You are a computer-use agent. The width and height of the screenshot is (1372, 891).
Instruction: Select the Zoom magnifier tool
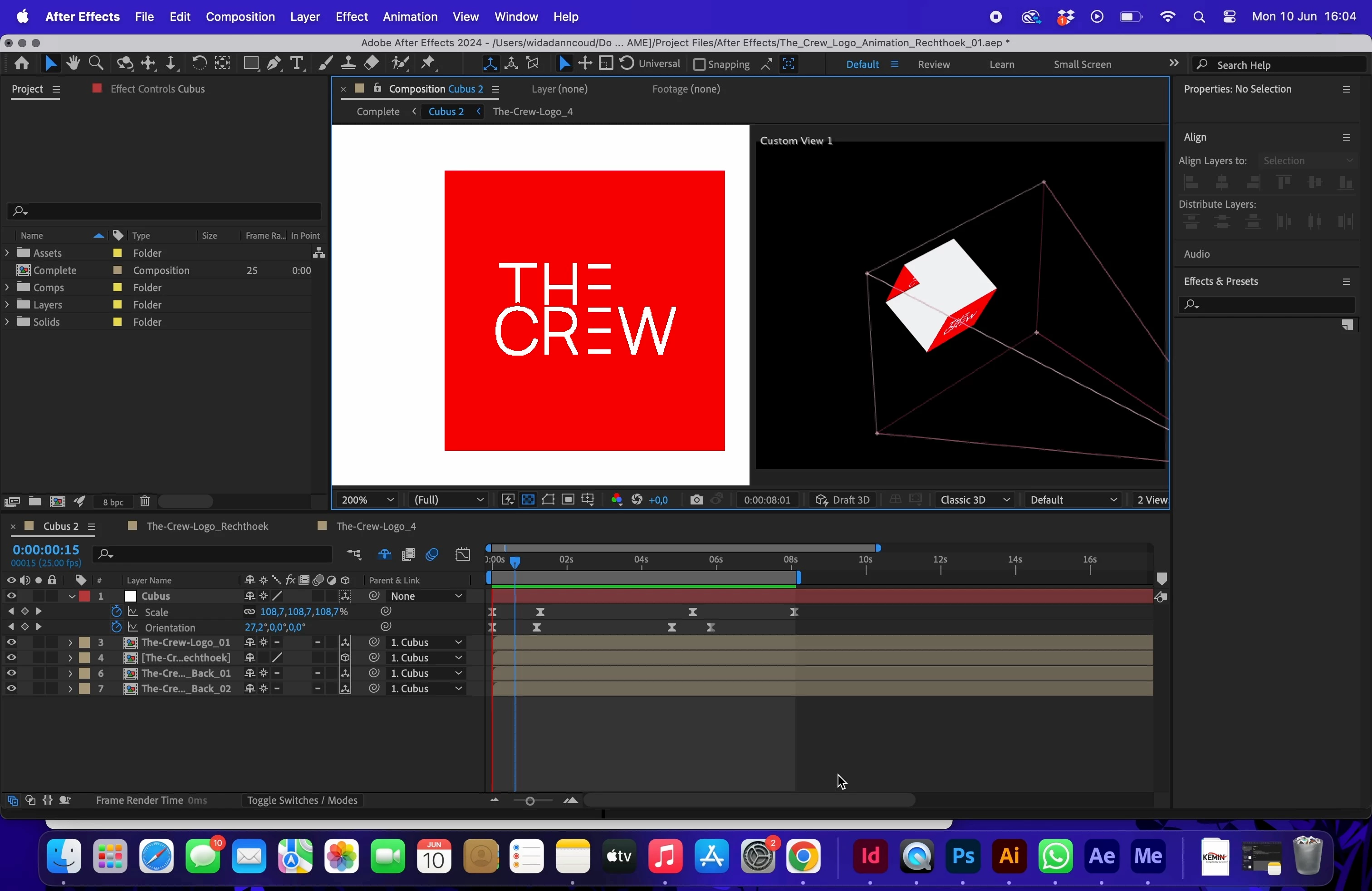tap(96, 64)
